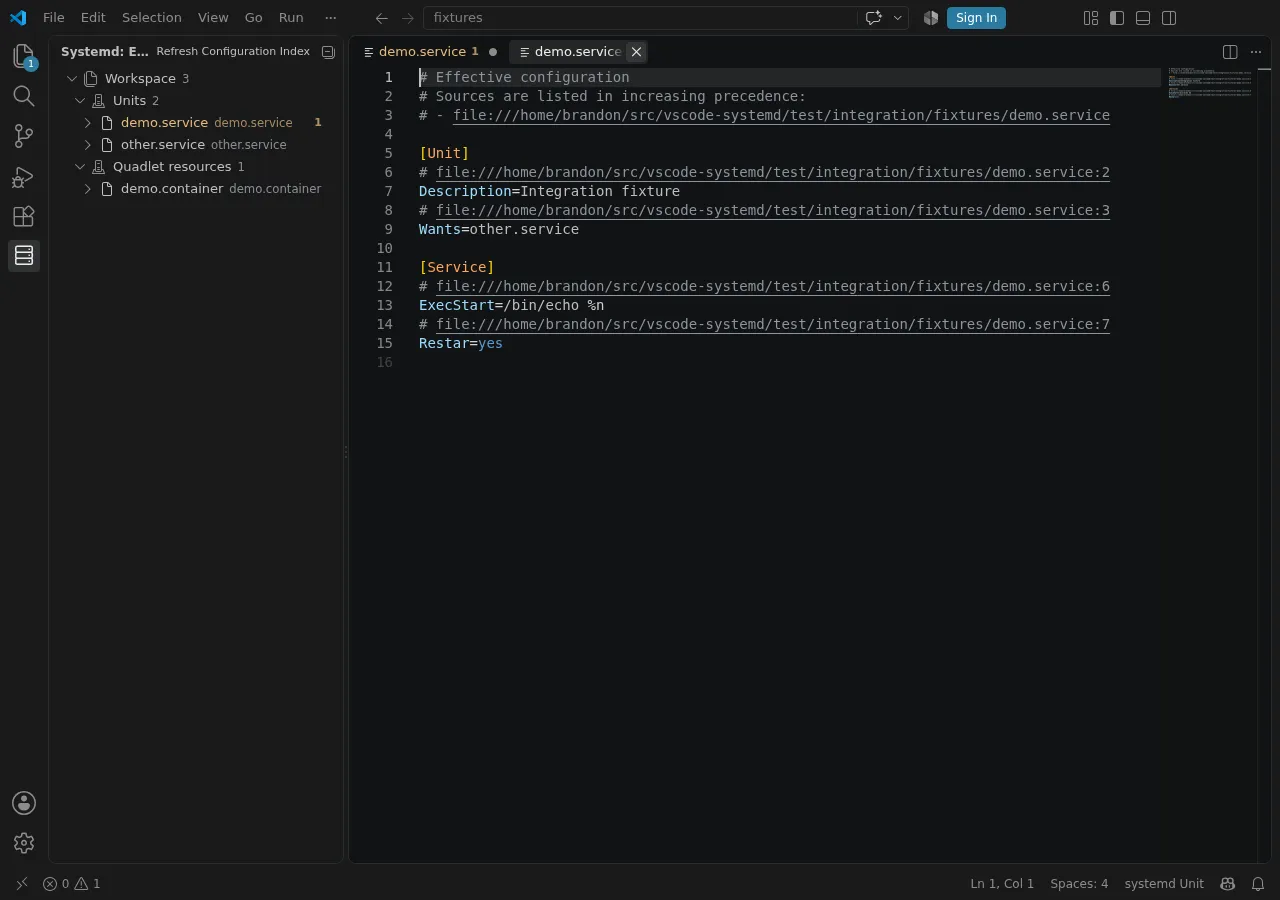Collapse the Units group

(80, 100)
